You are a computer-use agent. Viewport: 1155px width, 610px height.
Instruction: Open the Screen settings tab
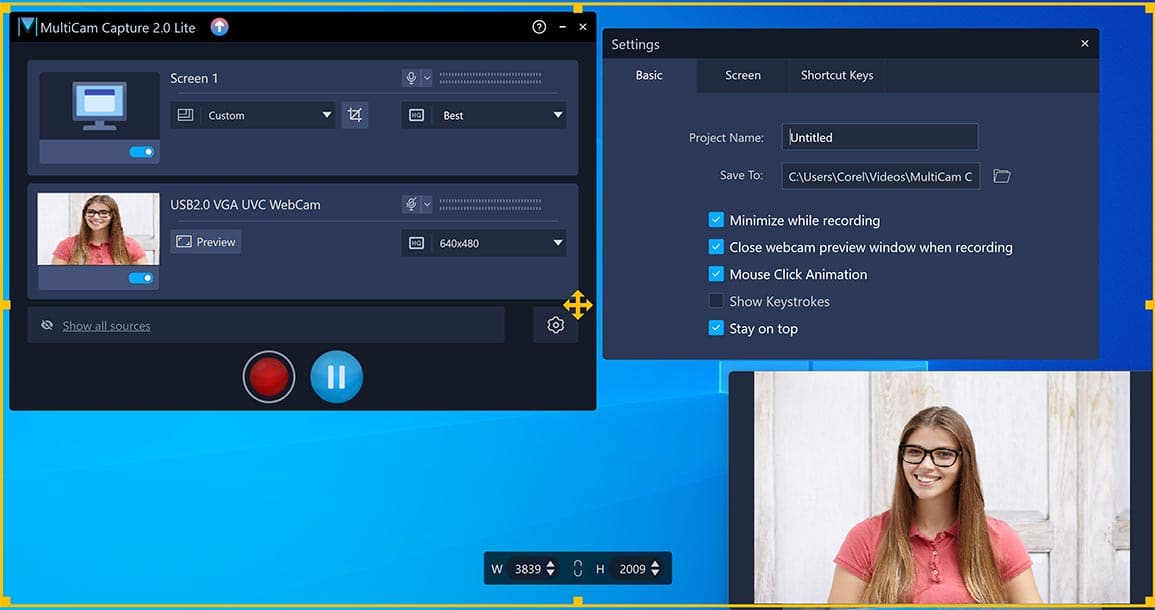pos(743,75)
